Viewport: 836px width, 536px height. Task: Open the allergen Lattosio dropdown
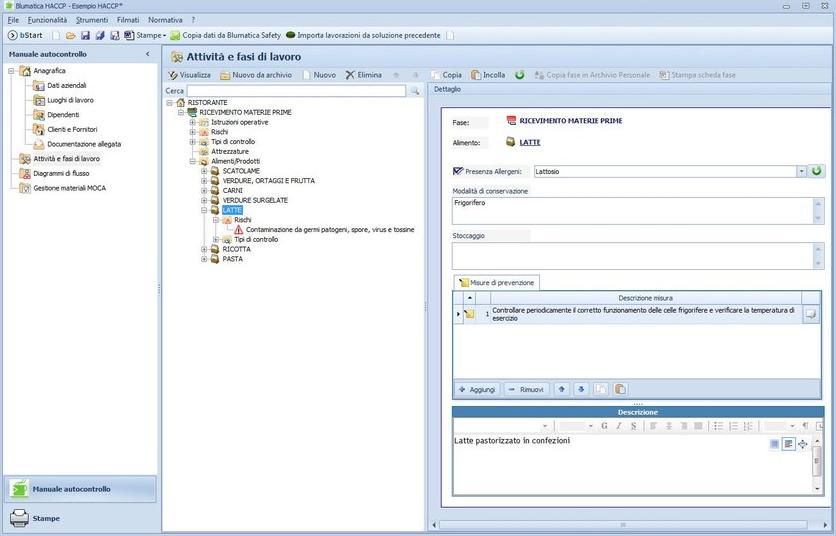coord(801,171)
